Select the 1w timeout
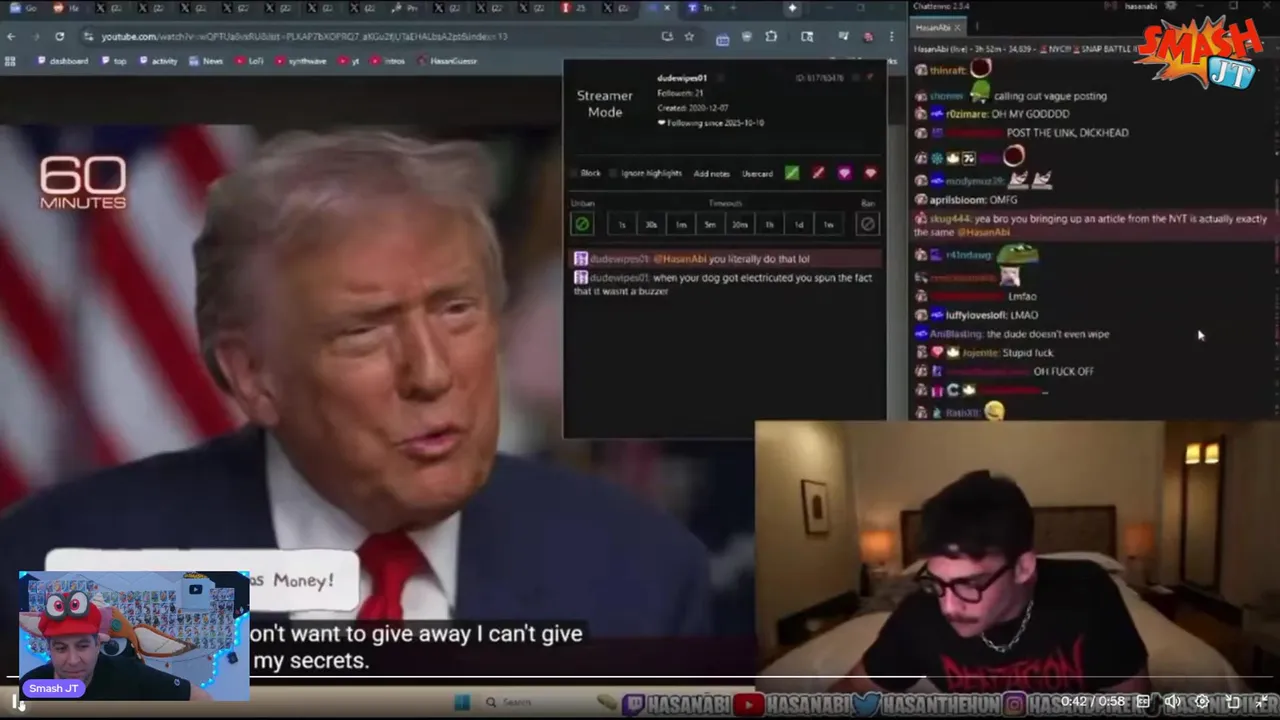Screen dimensions: 1280x720 [828, 225]
